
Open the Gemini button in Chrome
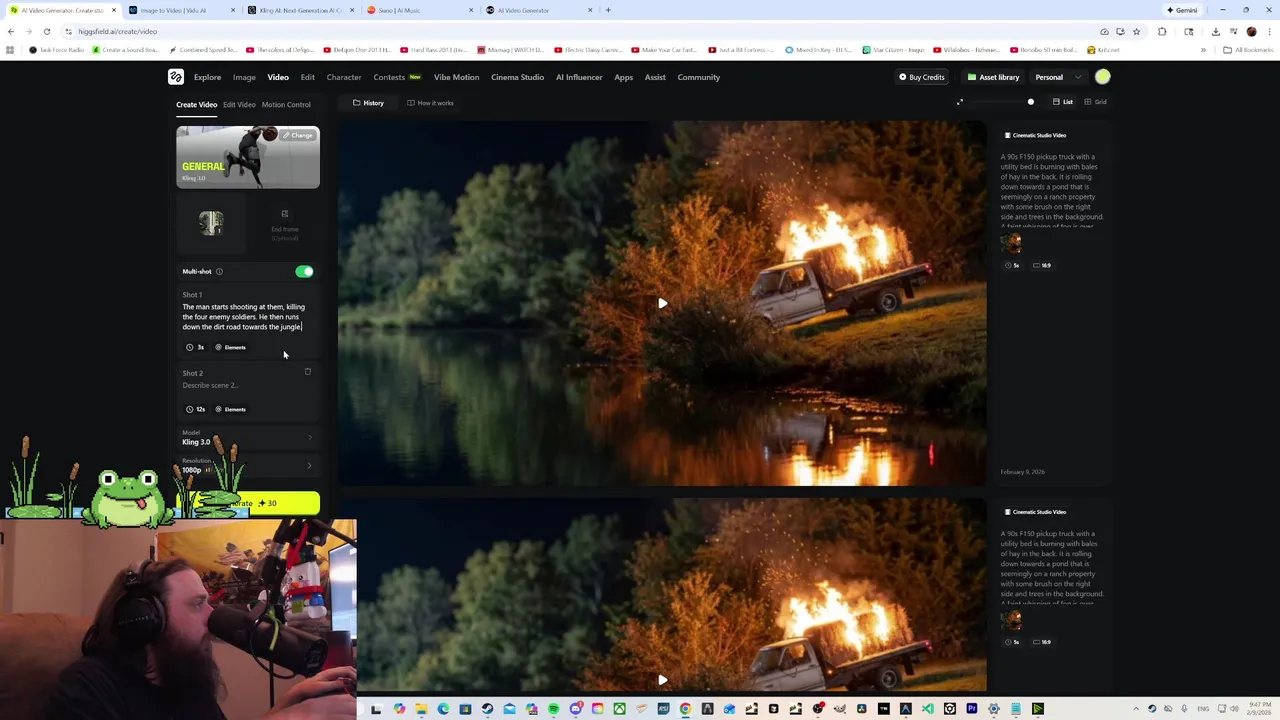(1182, 10)
